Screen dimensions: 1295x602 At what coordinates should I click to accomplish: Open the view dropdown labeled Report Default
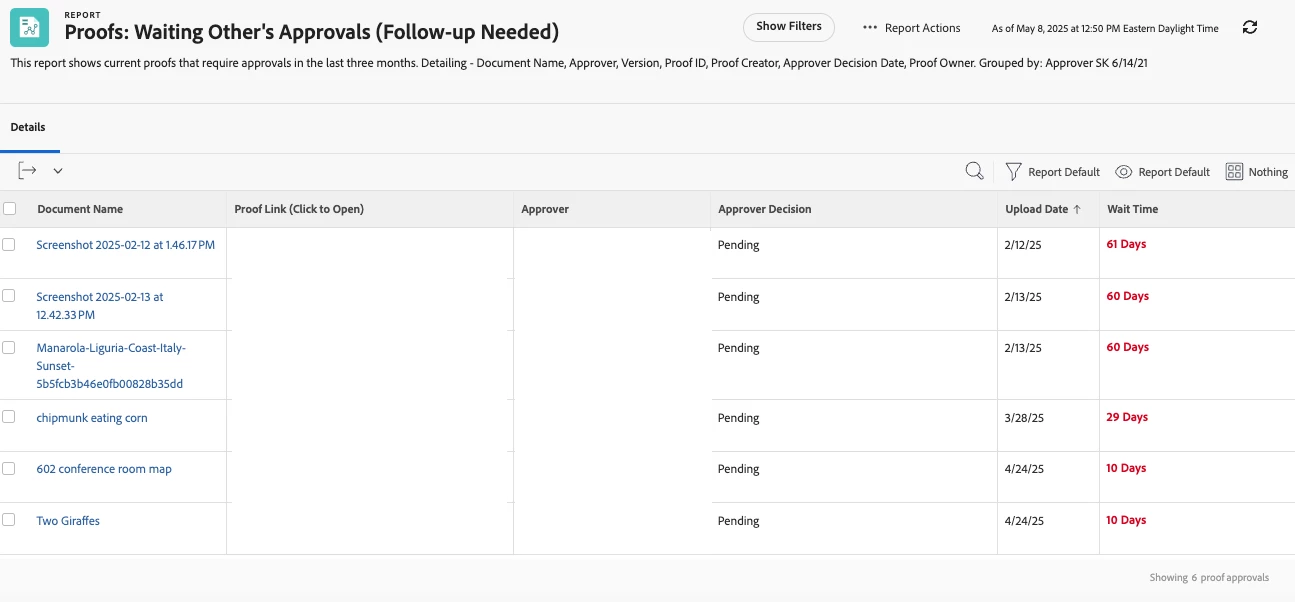[x=1162, y=172]
